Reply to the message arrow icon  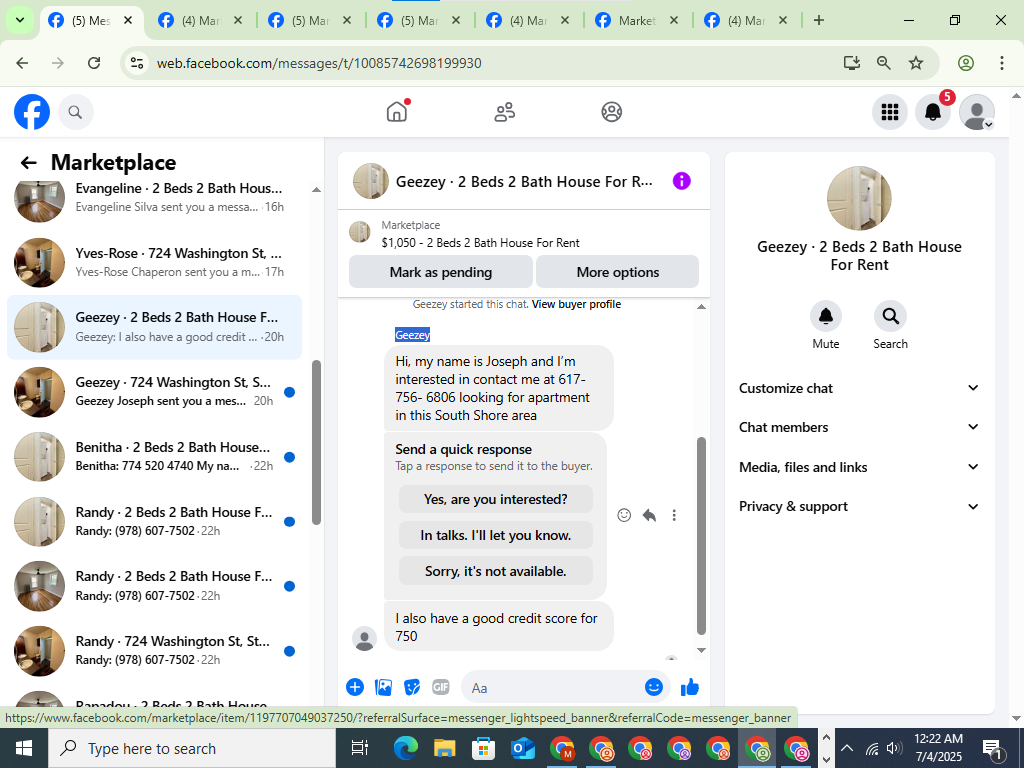(x=649, y=515)
